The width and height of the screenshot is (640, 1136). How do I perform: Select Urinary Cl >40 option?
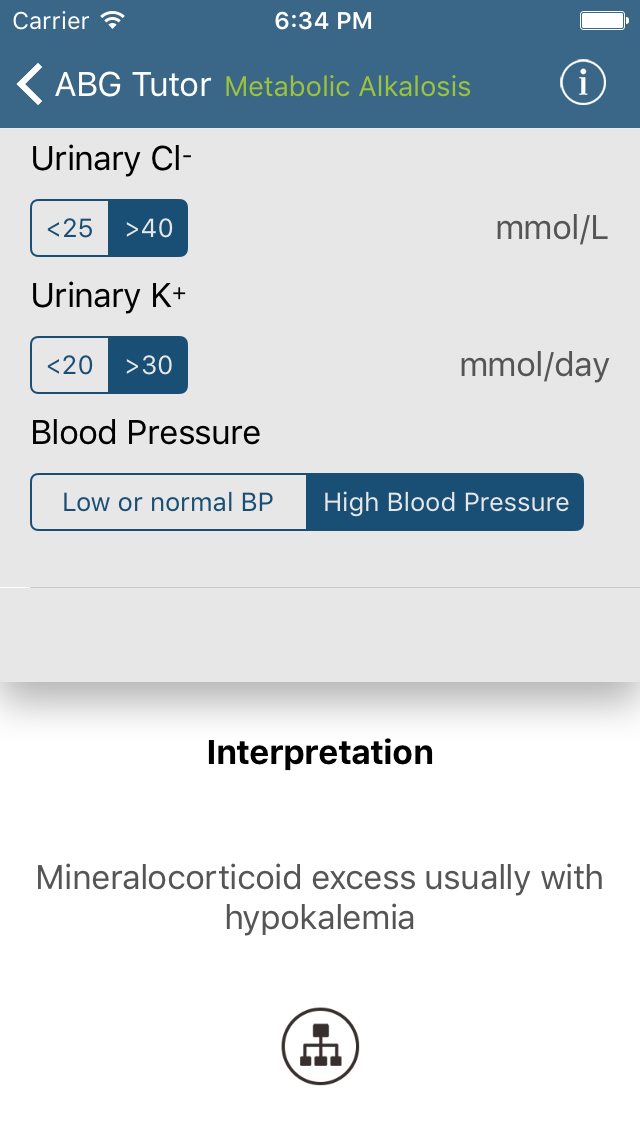(149, 228)
